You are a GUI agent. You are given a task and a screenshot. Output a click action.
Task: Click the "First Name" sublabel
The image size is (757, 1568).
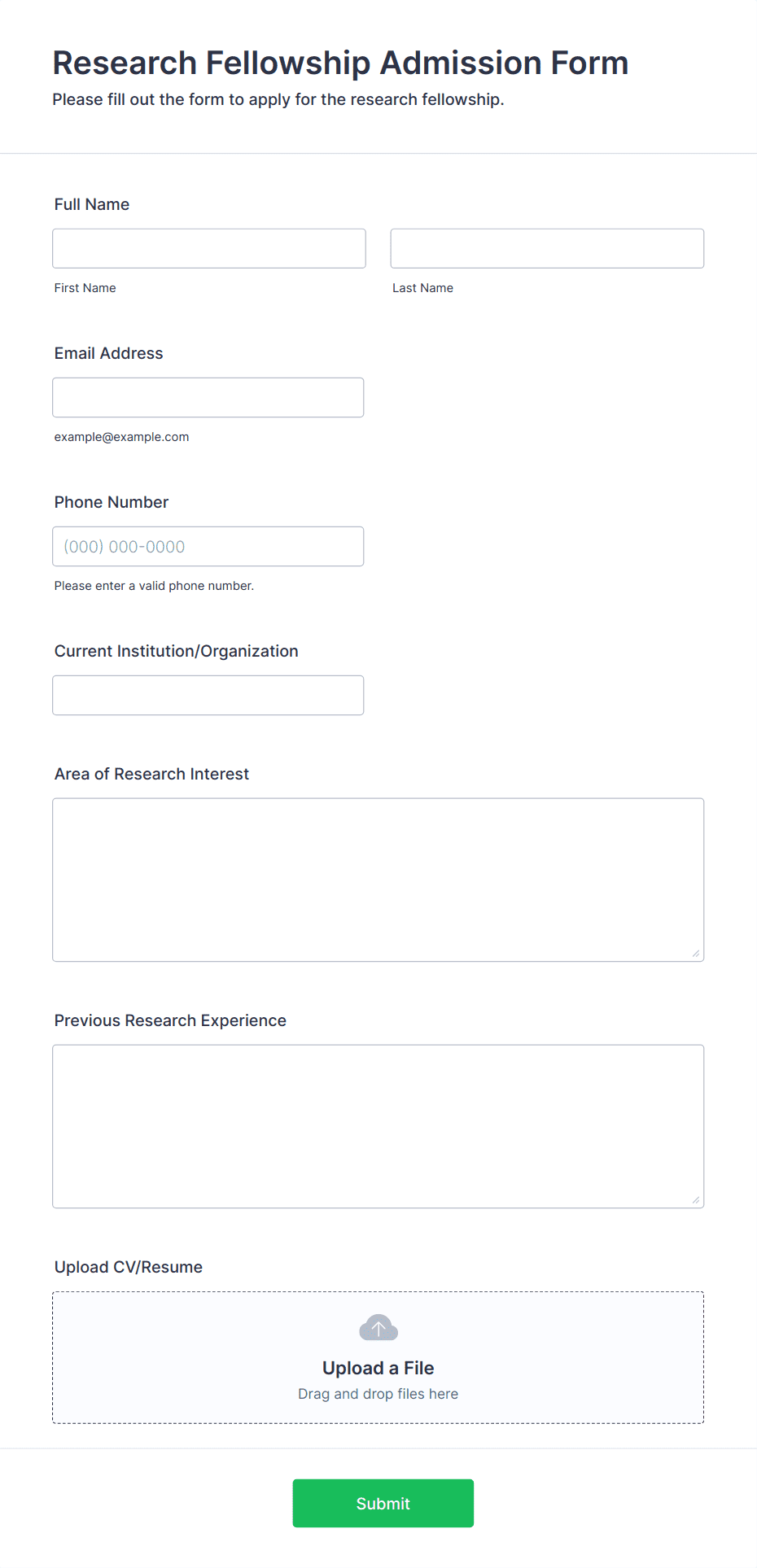coord(85,288)
